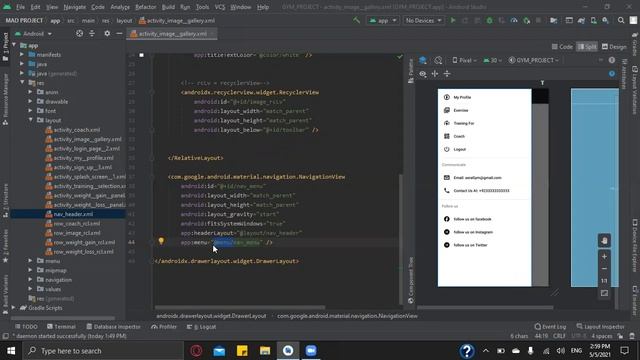Viewport: 640px width, 360px height.
Task: Open AVD Manager phone icon
Action: coord(593,20)
